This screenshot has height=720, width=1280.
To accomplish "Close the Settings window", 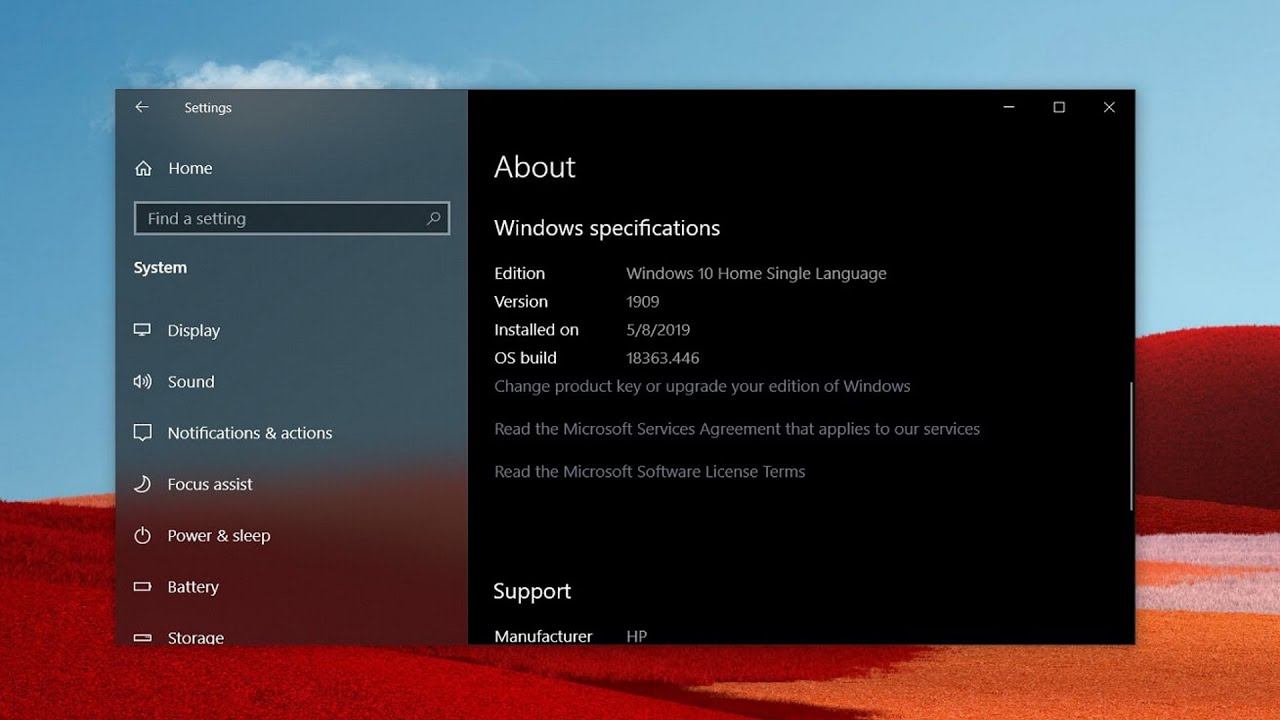I will click(x=1109, y=107).
